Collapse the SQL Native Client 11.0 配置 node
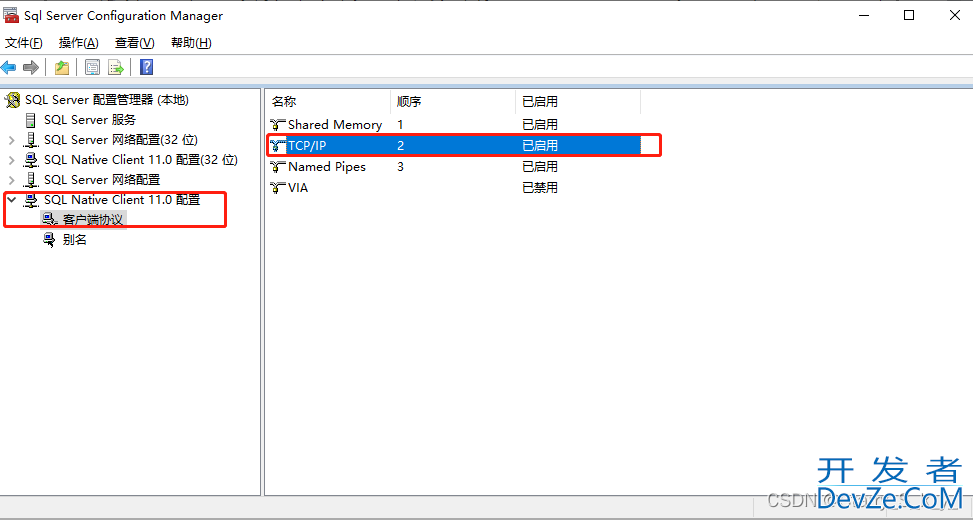The width and height of the screenshot is (973, 520). coord(11,200)
